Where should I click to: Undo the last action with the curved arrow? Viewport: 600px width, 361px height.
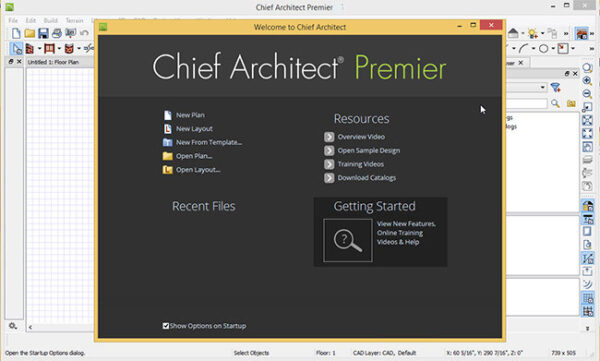pyautogui.click(x=84, y=33)
